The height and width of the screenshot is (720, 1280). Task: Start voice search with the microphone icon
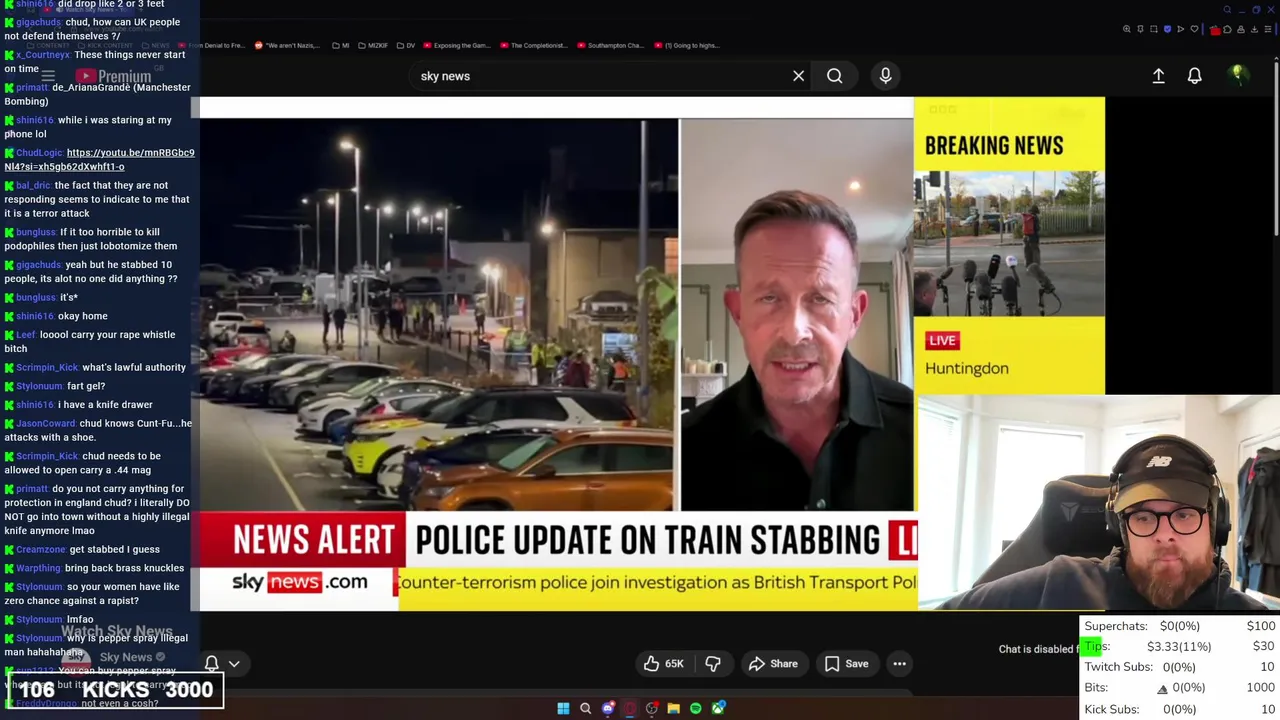click(x=885, y=76)
